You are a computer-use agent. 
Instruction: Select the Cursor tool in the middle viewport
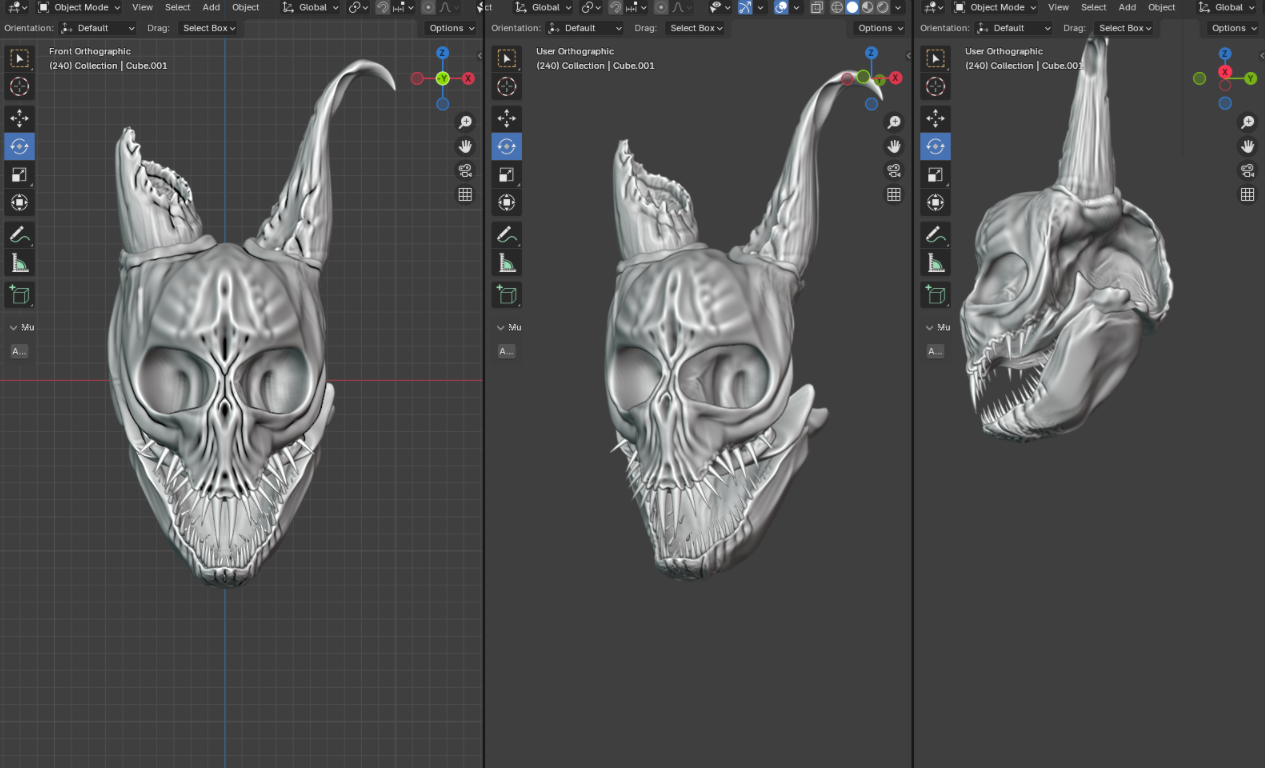click(506, 87)
